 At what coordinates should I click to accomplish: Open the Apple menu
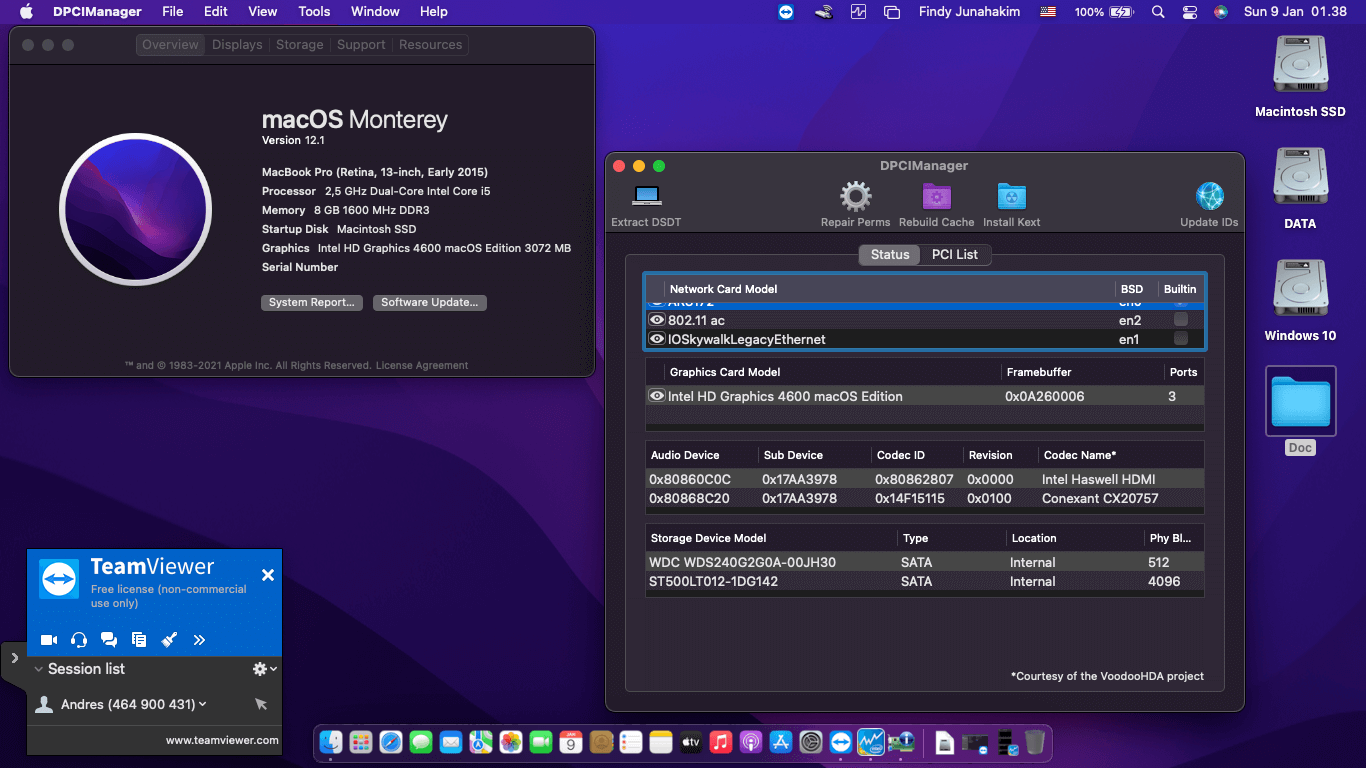coord(27,12)
